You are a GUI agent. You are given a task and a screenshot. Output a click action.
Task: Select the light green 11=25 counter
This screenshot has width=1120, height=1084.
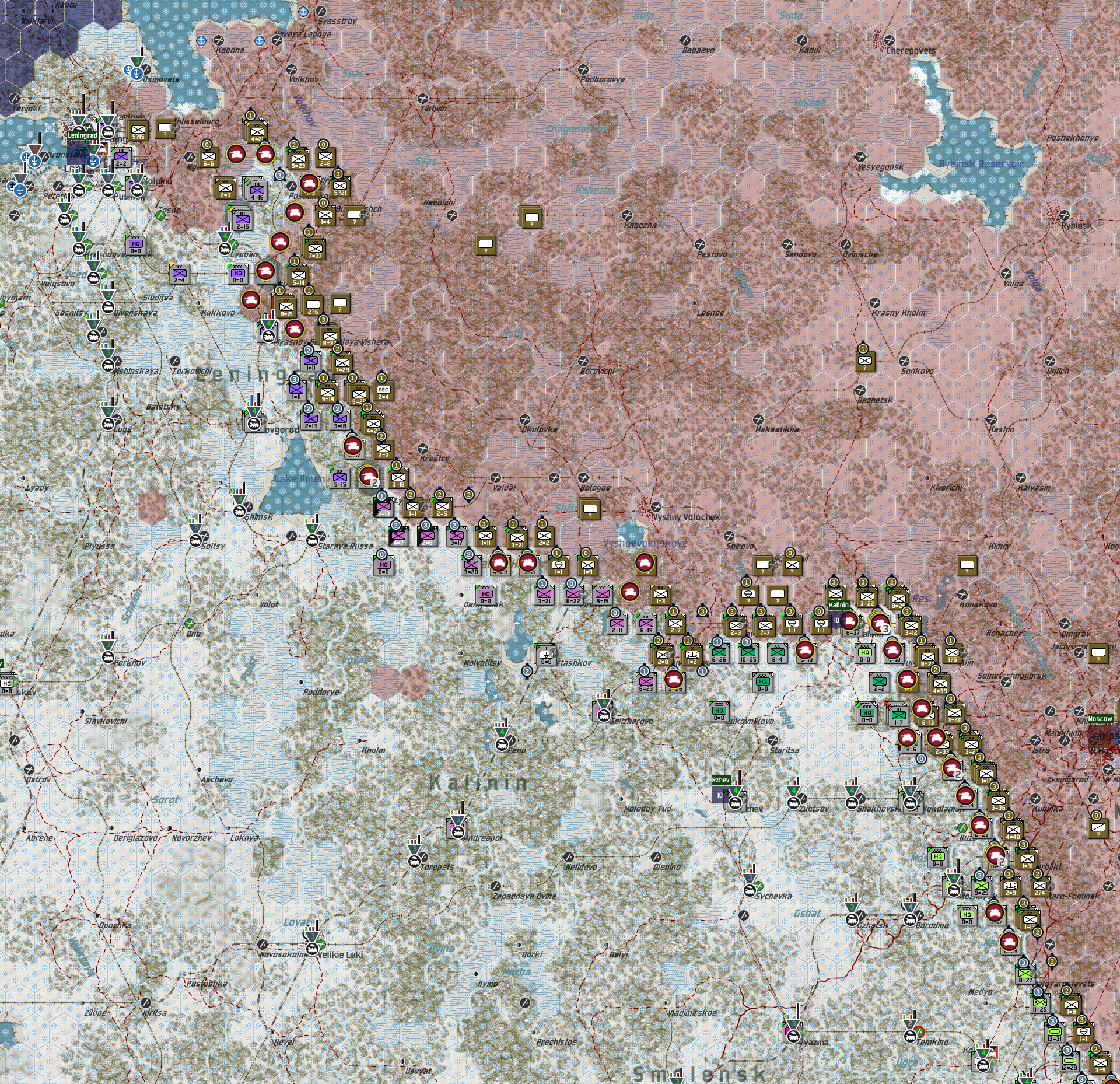(x=1039, y=1003)
